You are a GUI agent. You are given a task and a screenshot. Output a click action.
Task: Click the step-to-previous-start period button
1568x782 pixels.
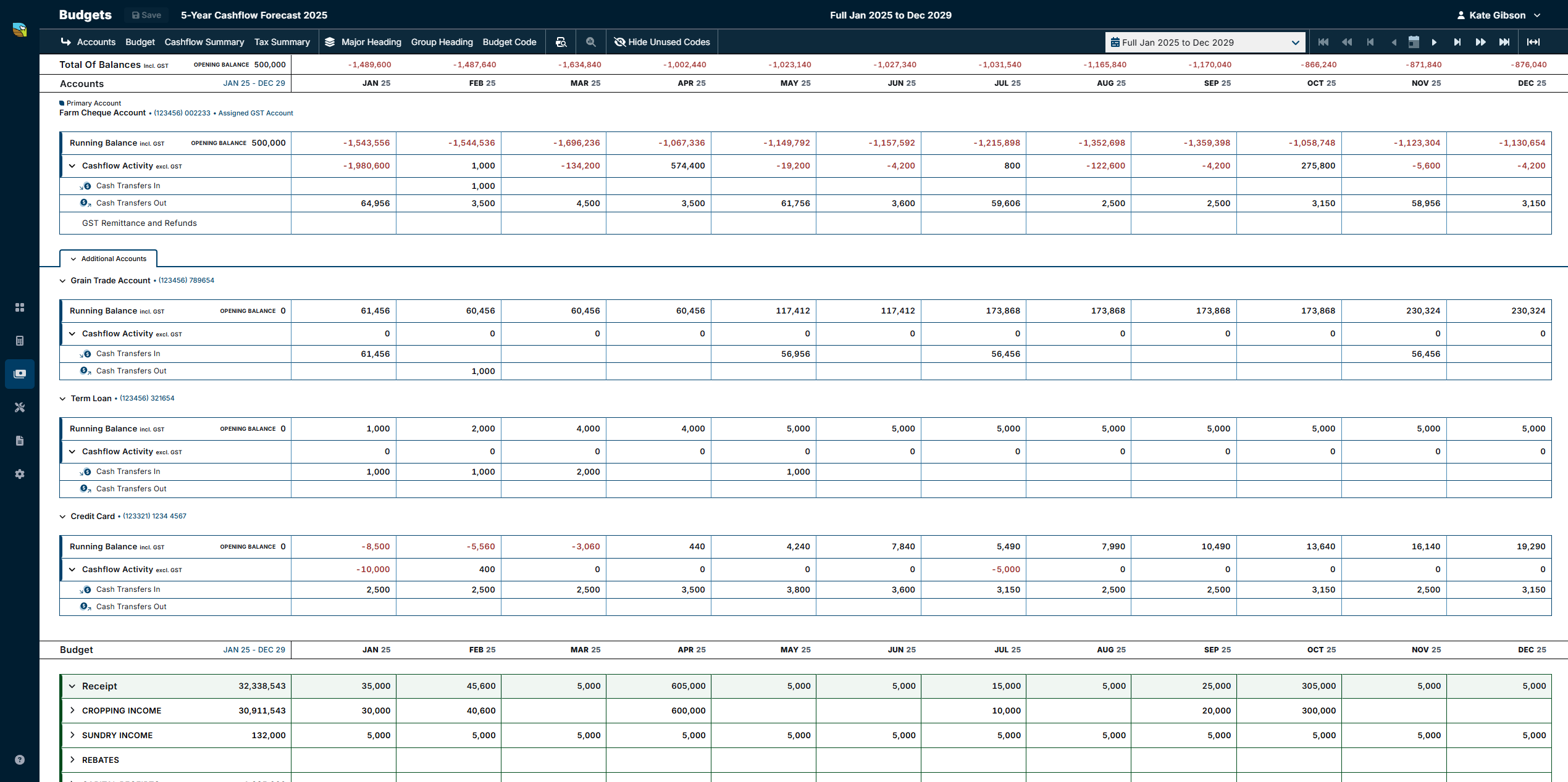(x=1370, y=42)
